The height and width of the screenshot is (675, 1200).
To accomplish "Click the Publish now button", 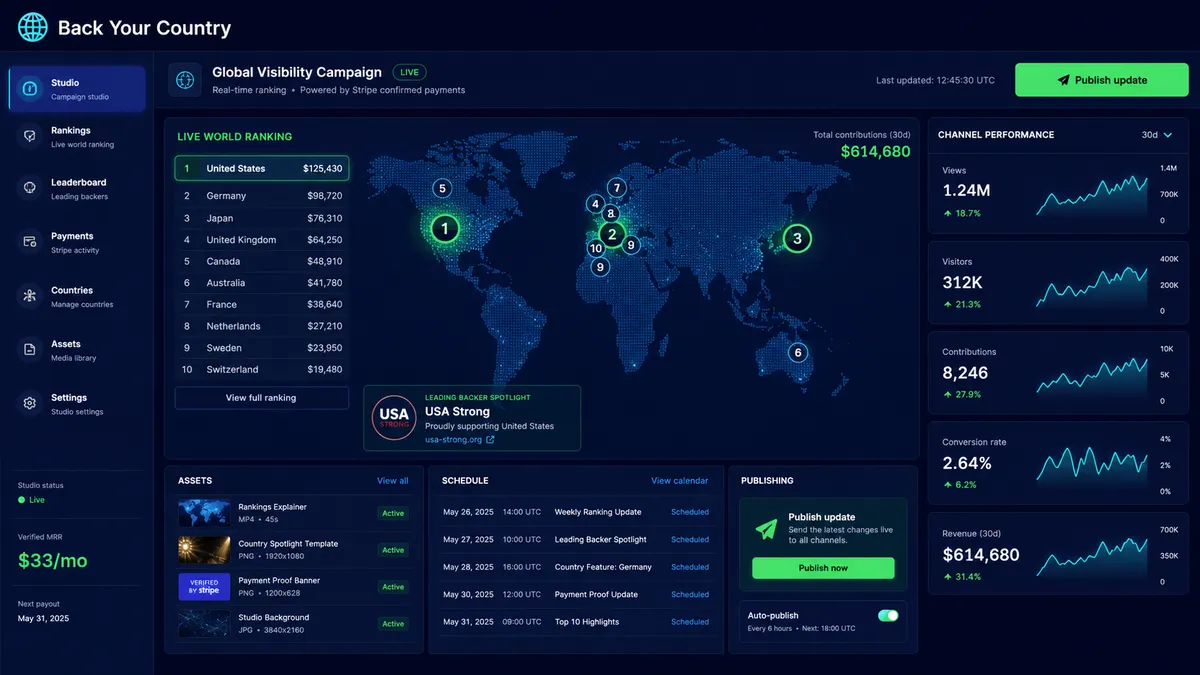I will pyautogui.click(x=823, y=568).
